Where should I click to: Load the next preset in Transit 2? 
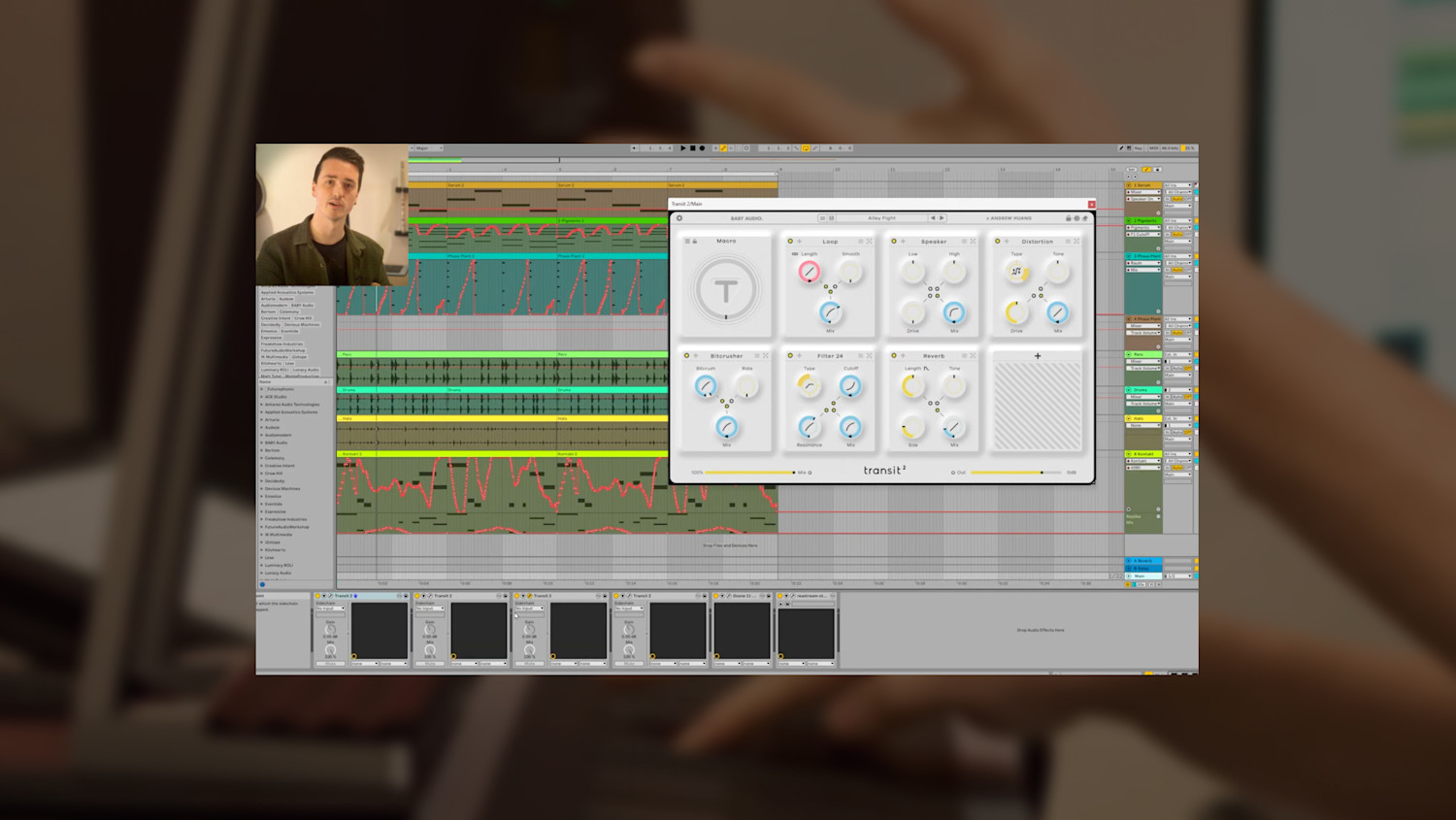coord(942,218)
